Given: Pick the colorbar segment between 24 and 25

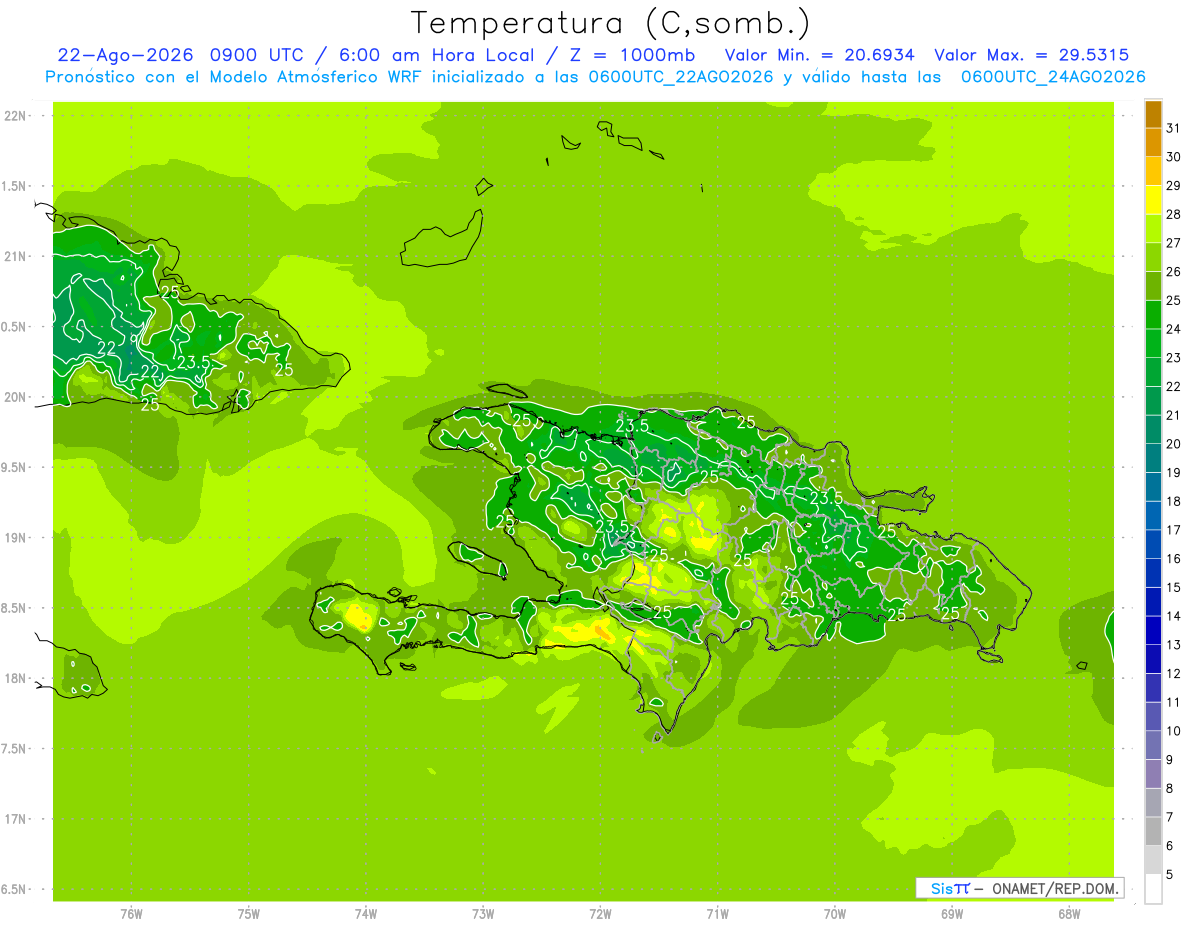Looking at the screenshot, I should (1153, 314).
